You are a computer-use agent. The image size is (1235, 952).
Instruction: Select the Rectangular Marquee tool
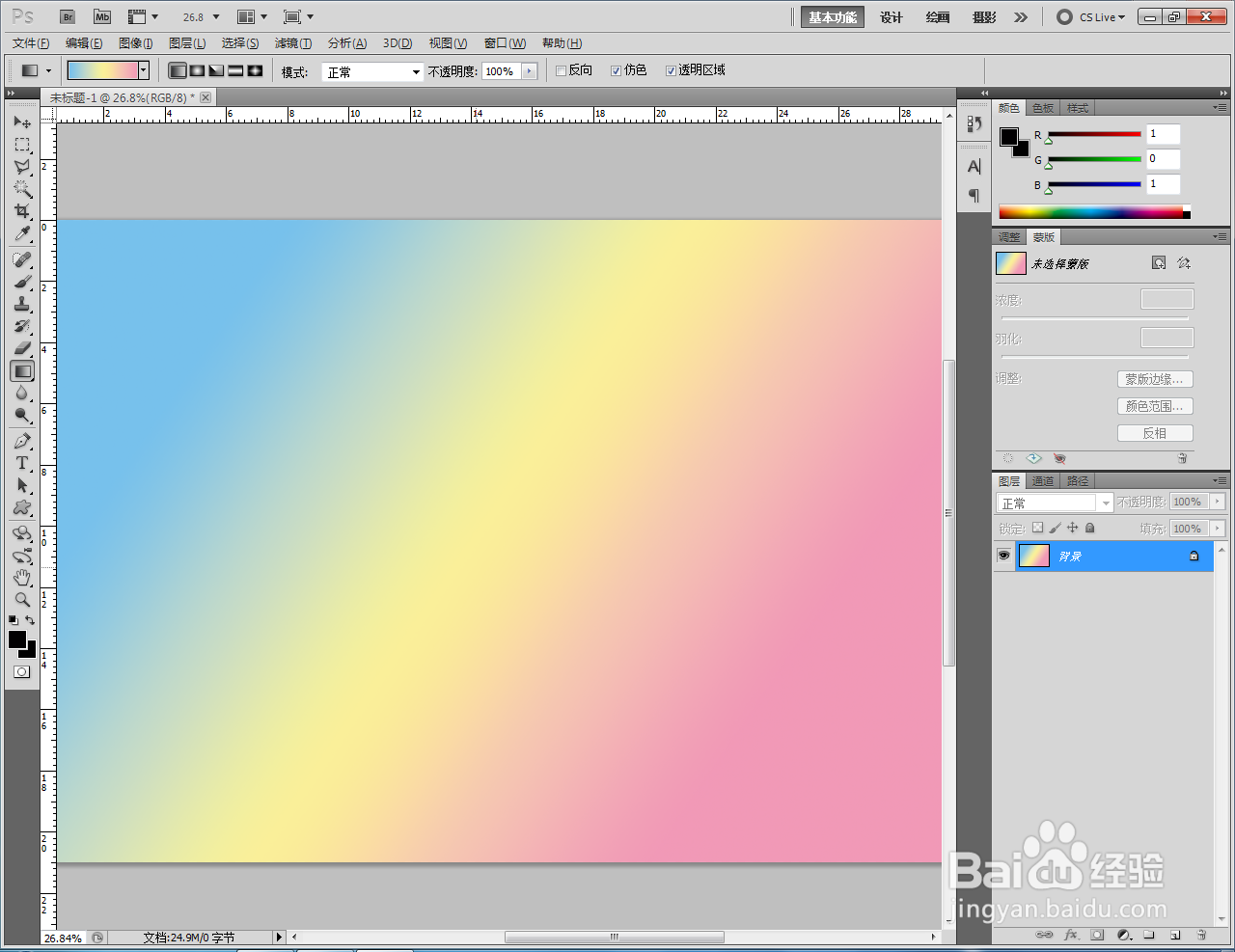(x=22, y=145)
